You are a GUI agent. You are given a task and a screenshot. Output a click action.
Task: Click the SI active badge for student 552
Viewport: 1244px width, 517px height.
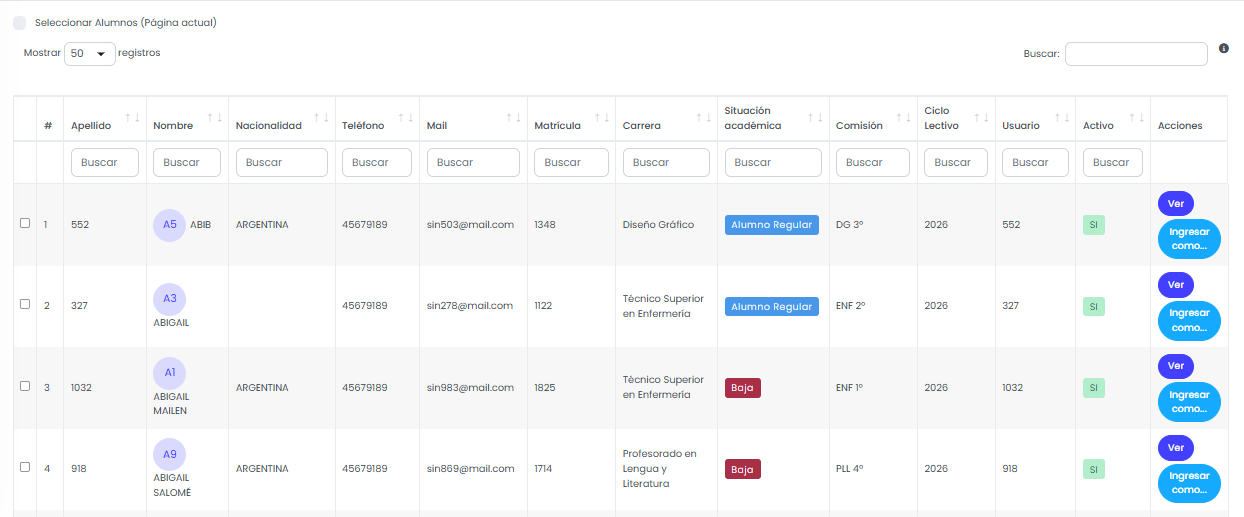tap(1094, 225)
